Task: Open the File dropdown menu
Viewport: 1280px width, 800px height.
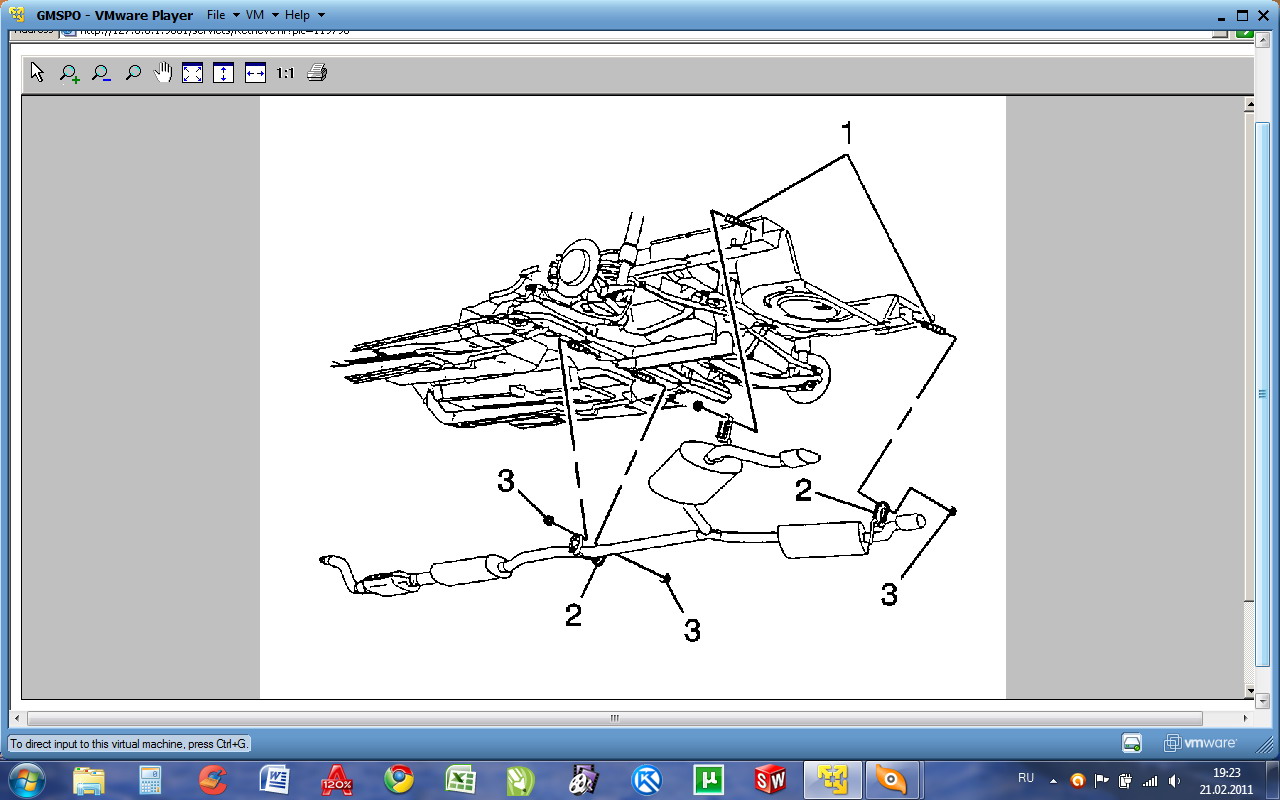Action: point(222,15)
